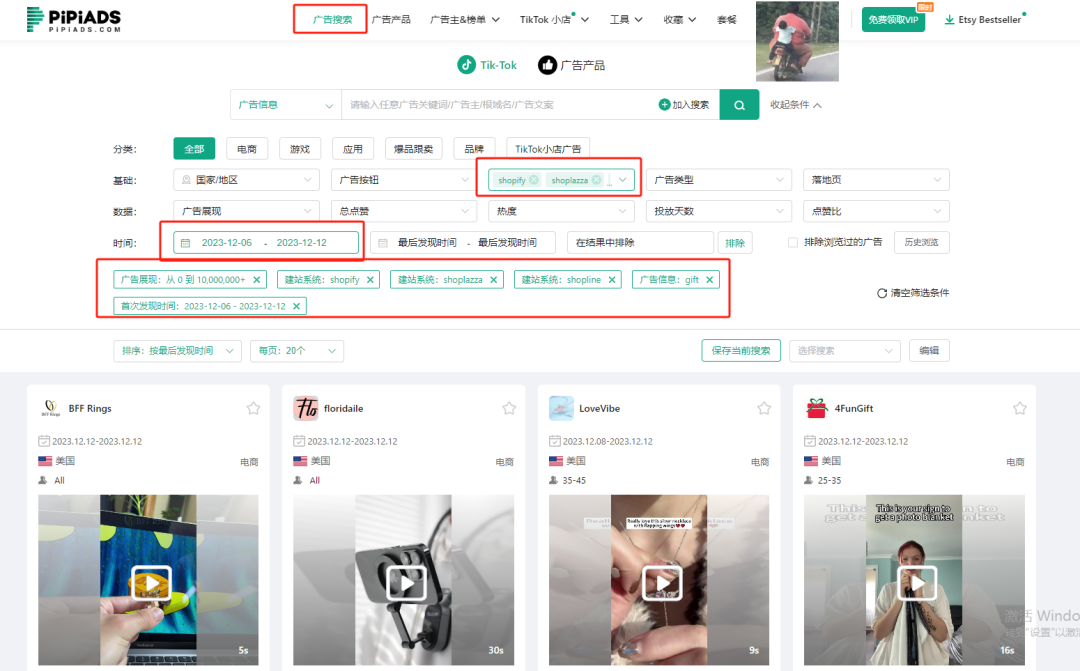Collapse filters via 收起条件
This screenshot has width=1080, height=671.
tap(796, 105)
